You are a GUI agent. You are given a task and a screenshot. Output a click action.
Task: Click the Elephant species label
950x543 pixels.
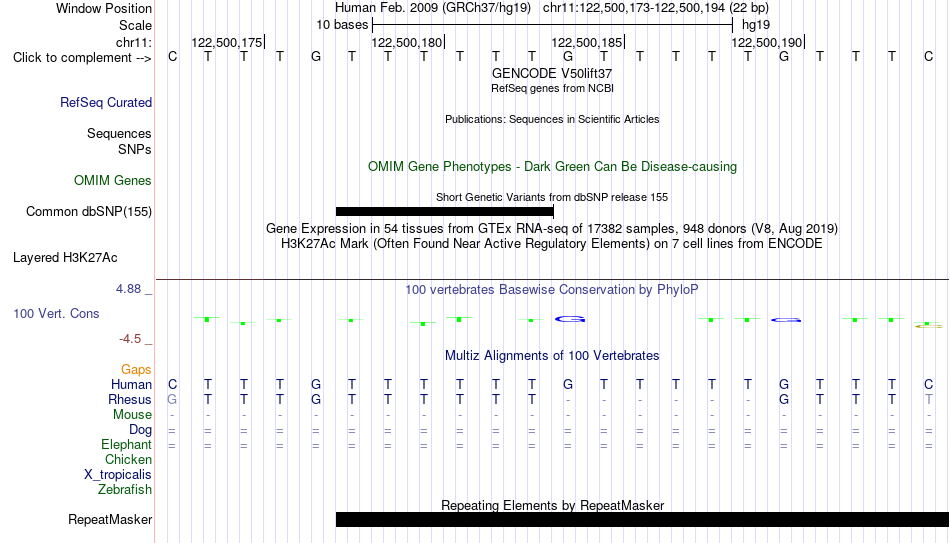(x=126, y=445)
